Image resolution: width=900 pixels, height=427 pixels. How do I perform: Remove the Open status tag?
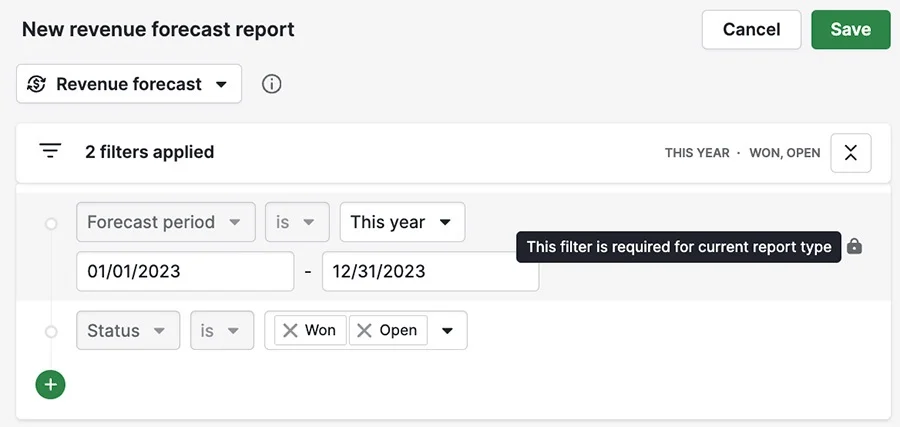tap(364, 330)
